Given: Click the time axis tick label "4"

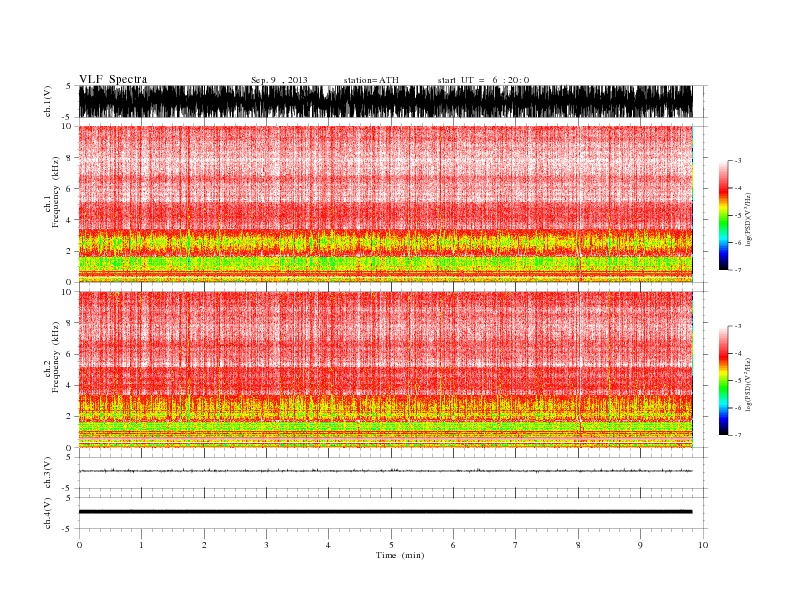Looking at the screenshot, I should (328, 545).
